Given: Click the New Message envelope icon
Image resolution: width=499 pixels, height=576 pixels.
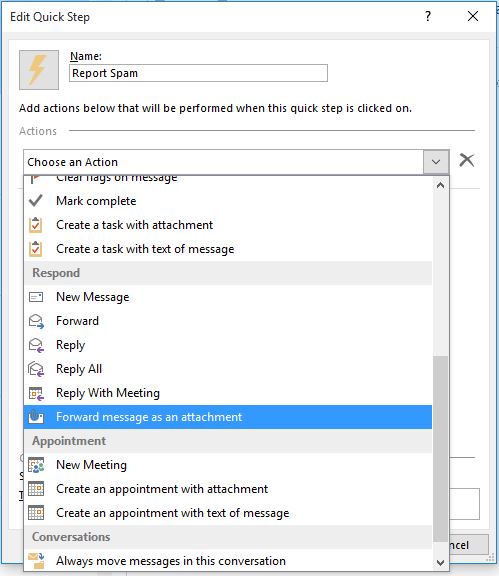Looking at the screenshot, I should [36, 297].
